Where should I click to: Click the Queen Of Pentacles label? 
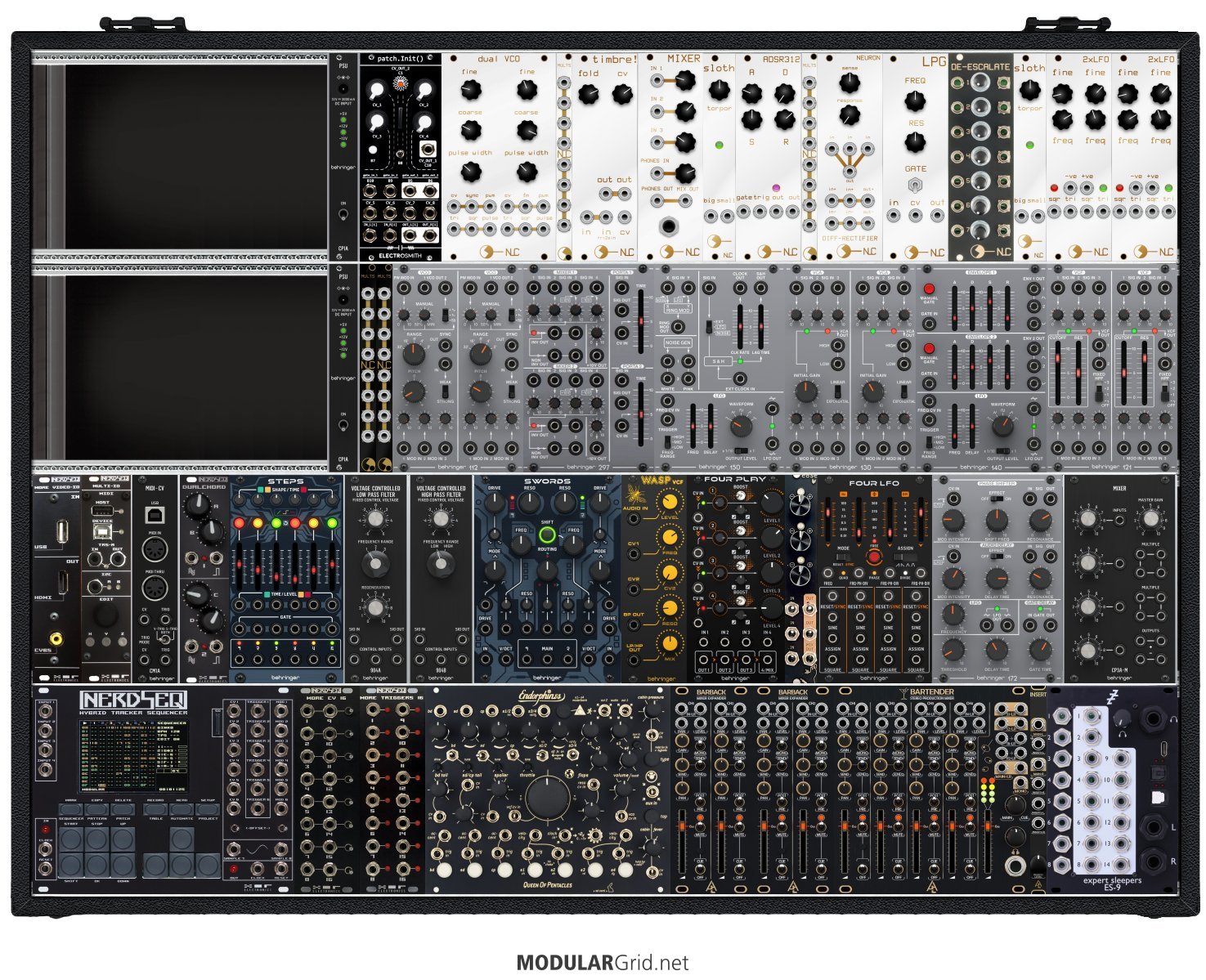click(x=548, y=884)
